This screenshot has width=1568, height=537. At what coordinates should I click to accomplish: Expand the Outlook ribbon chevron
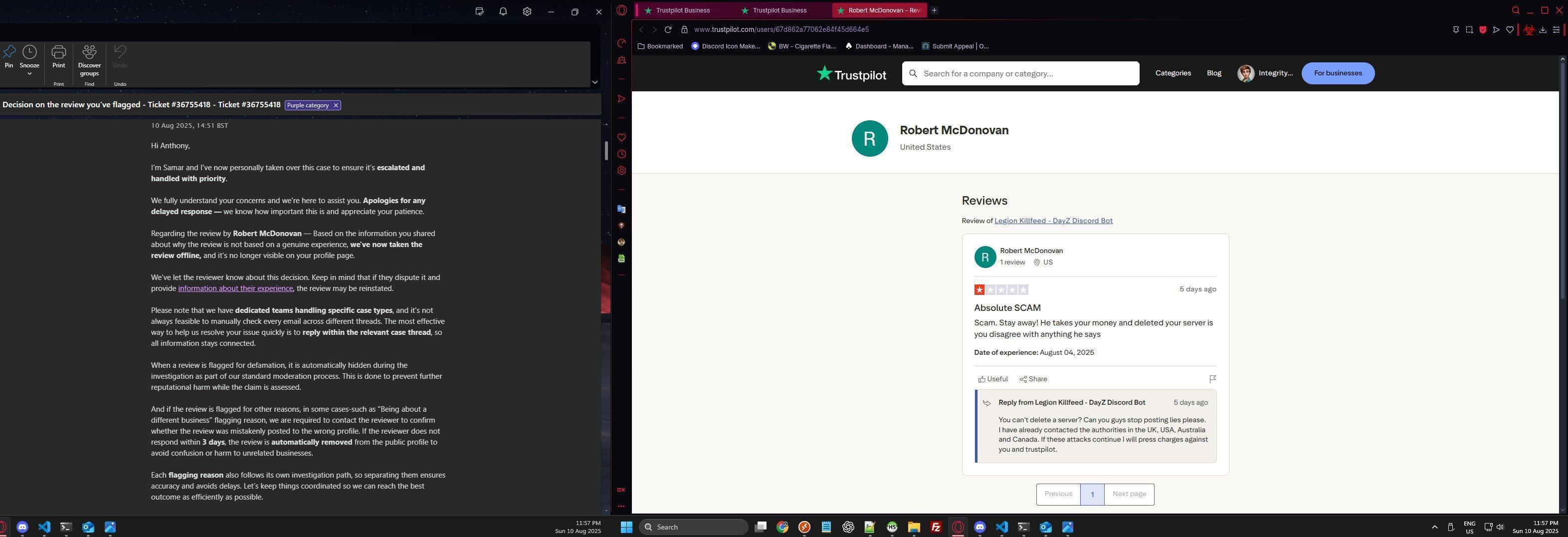594,82
